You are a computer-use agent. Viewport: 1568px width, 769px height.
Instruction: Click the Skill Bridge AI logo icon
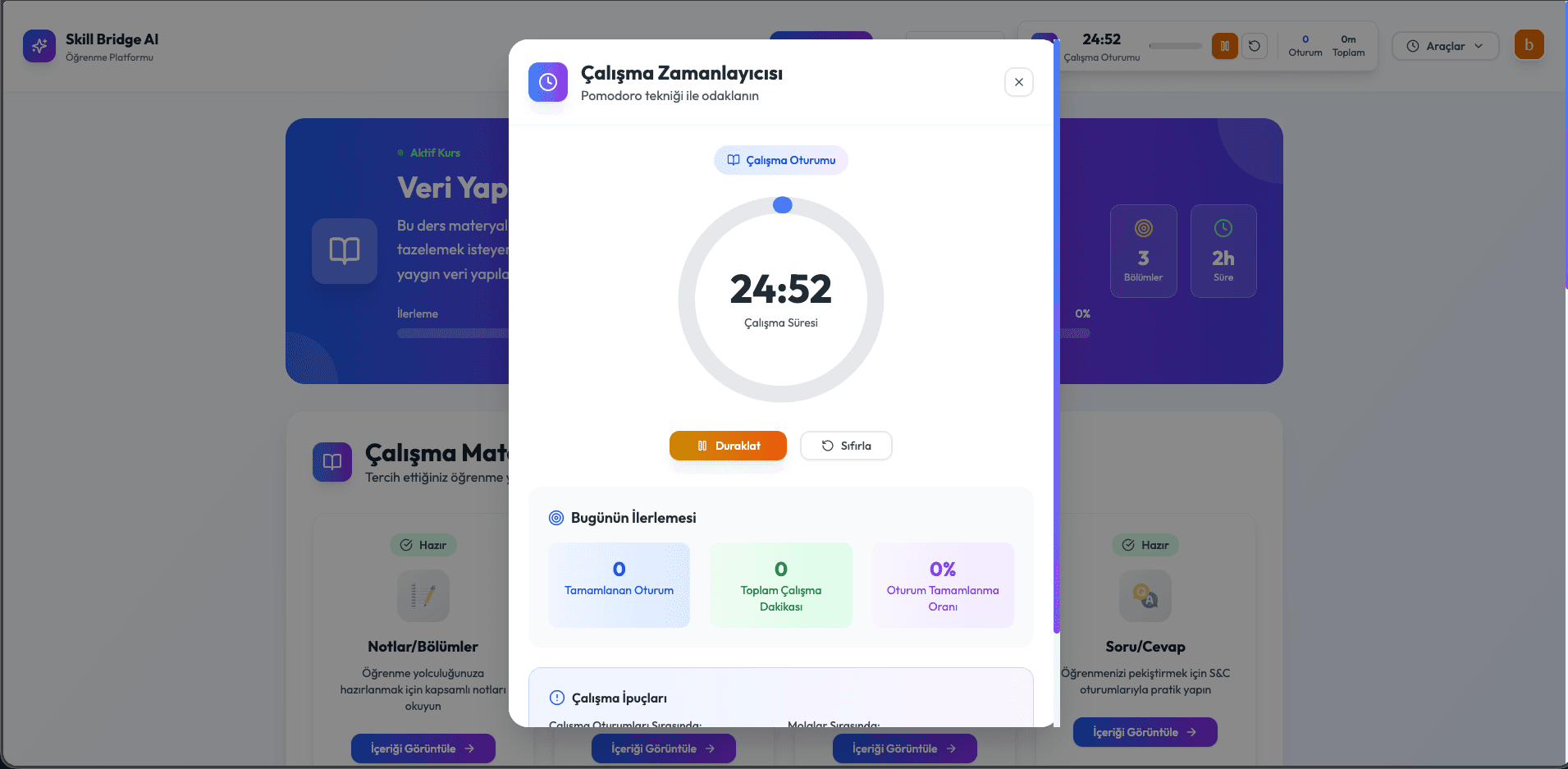tap(39, 46)
